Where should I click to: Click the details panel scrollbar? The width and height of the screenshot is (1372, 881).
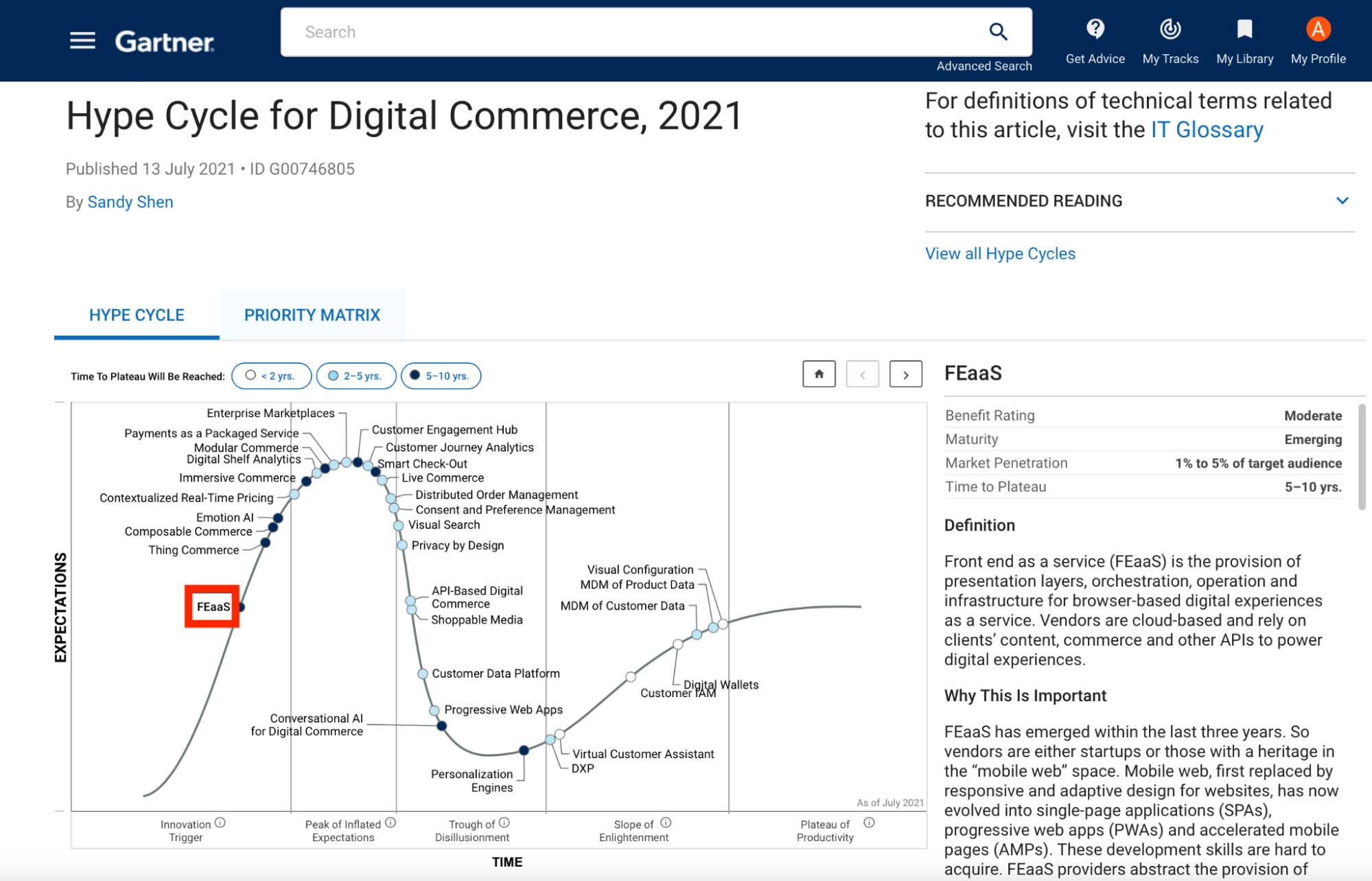point(1362,458)
